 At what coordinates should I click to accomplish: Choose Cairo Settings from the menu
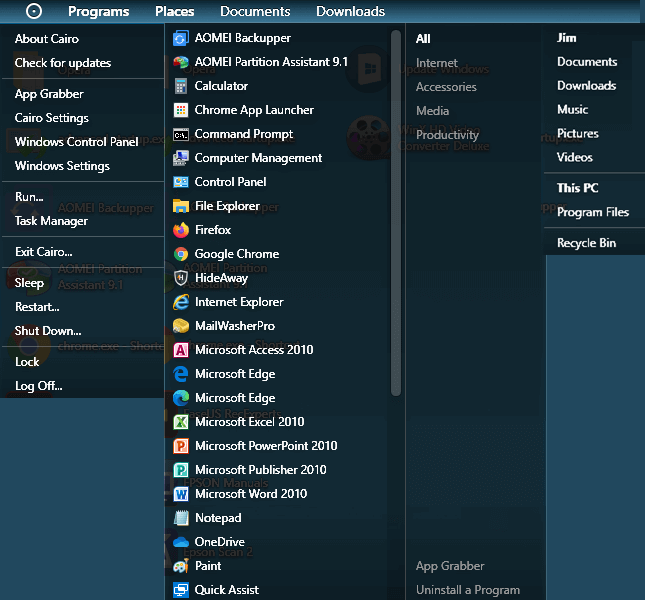coord(51,118)
